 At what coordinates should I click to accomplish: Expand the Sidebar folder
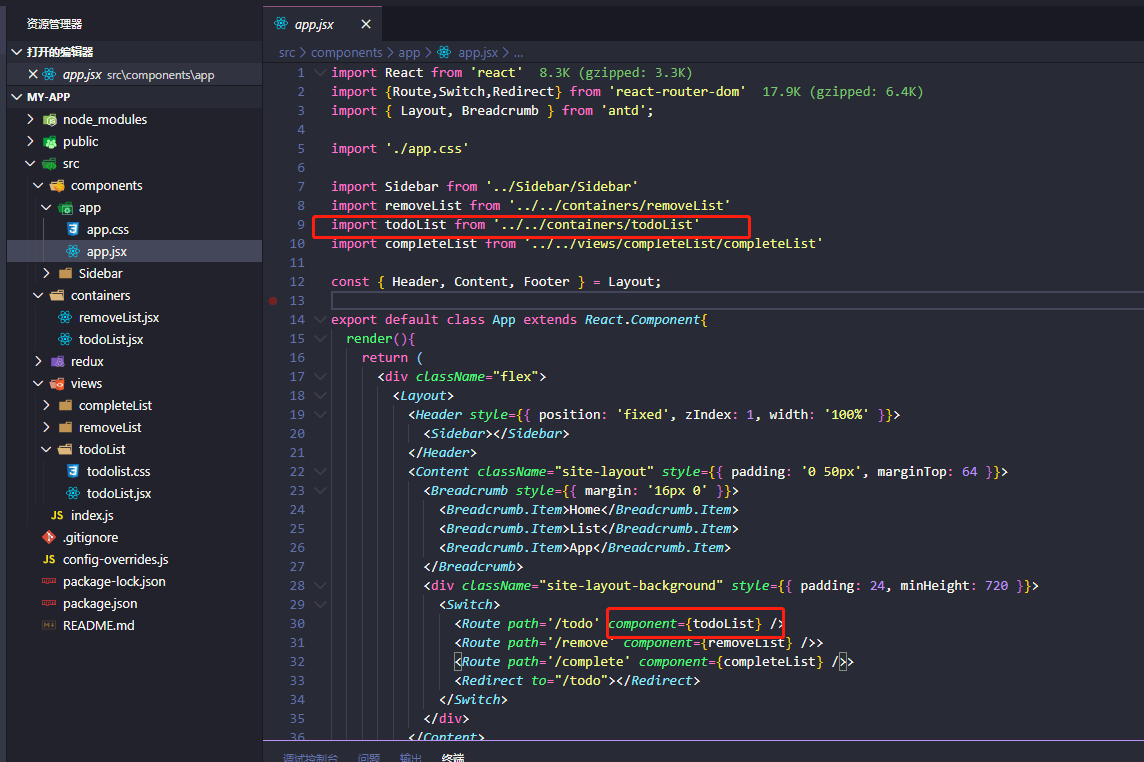click(x=46, y=273)
